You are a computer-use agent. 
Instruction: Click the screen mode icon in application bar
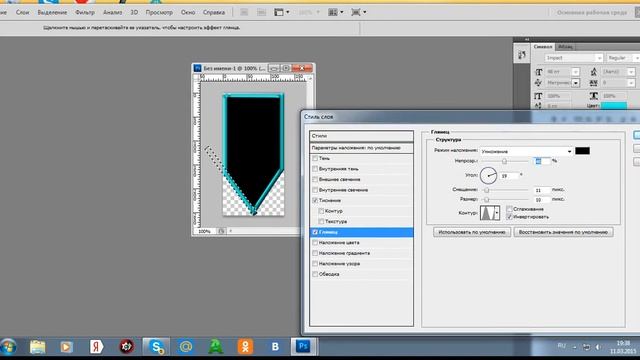356,12
